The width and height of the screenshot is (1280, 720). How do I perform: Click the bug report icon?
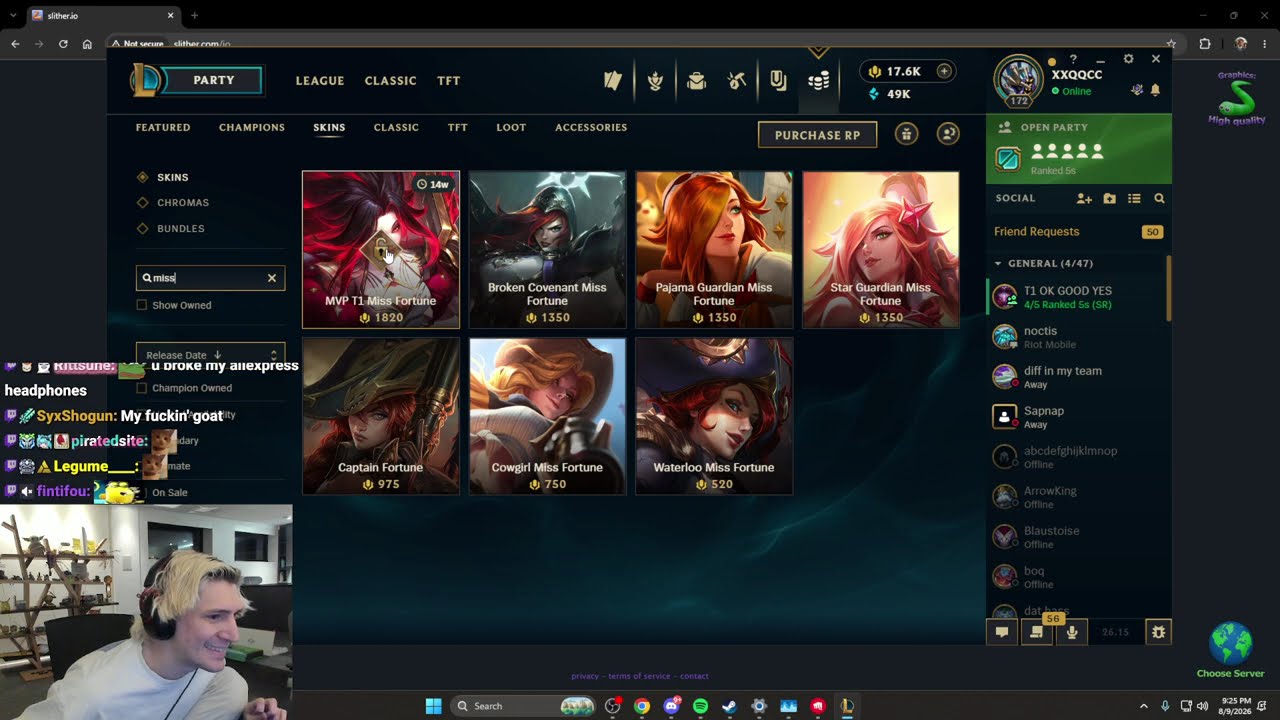pos(1158,632)
